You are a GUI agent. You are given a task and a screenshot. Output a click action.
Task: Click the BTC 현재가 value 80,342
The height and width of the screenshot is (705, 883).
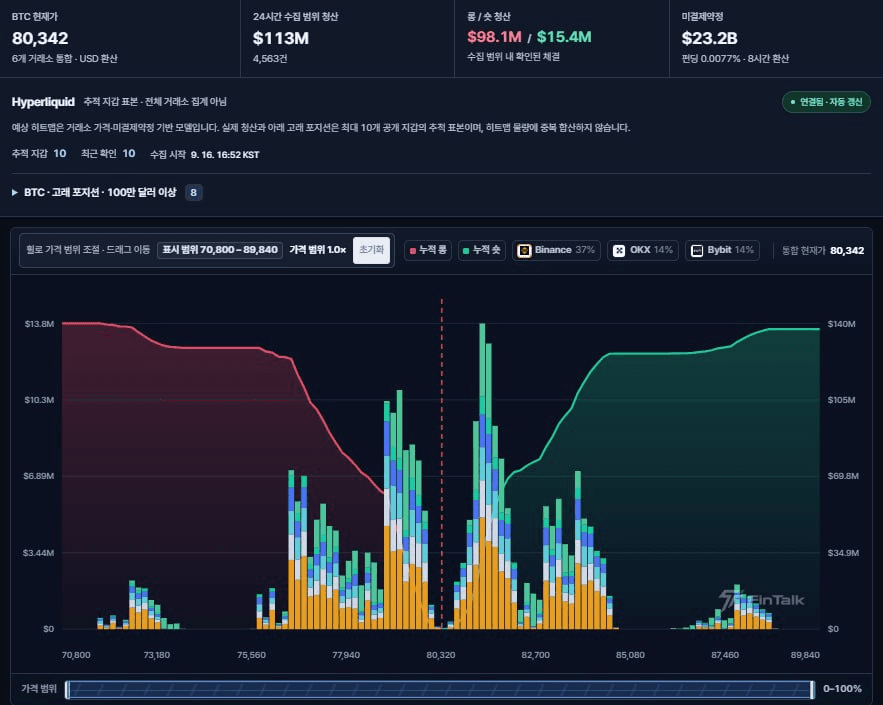(x=40, y=38)
